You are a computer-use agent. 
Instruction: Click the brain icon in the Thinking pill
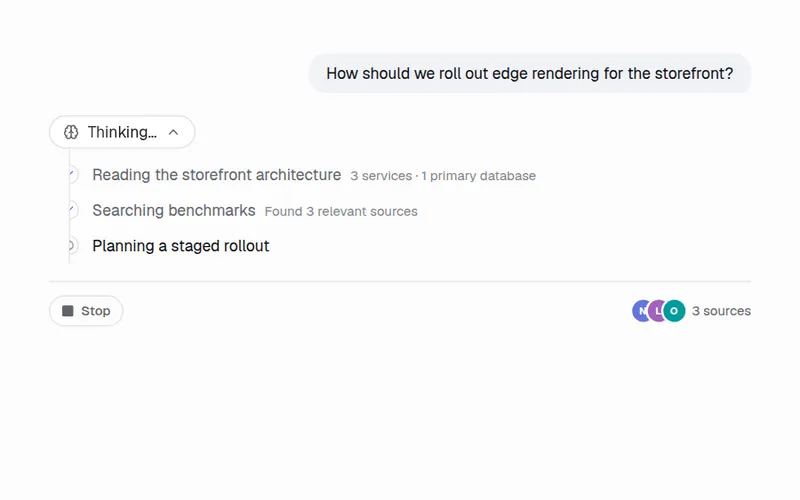(71, 133)
